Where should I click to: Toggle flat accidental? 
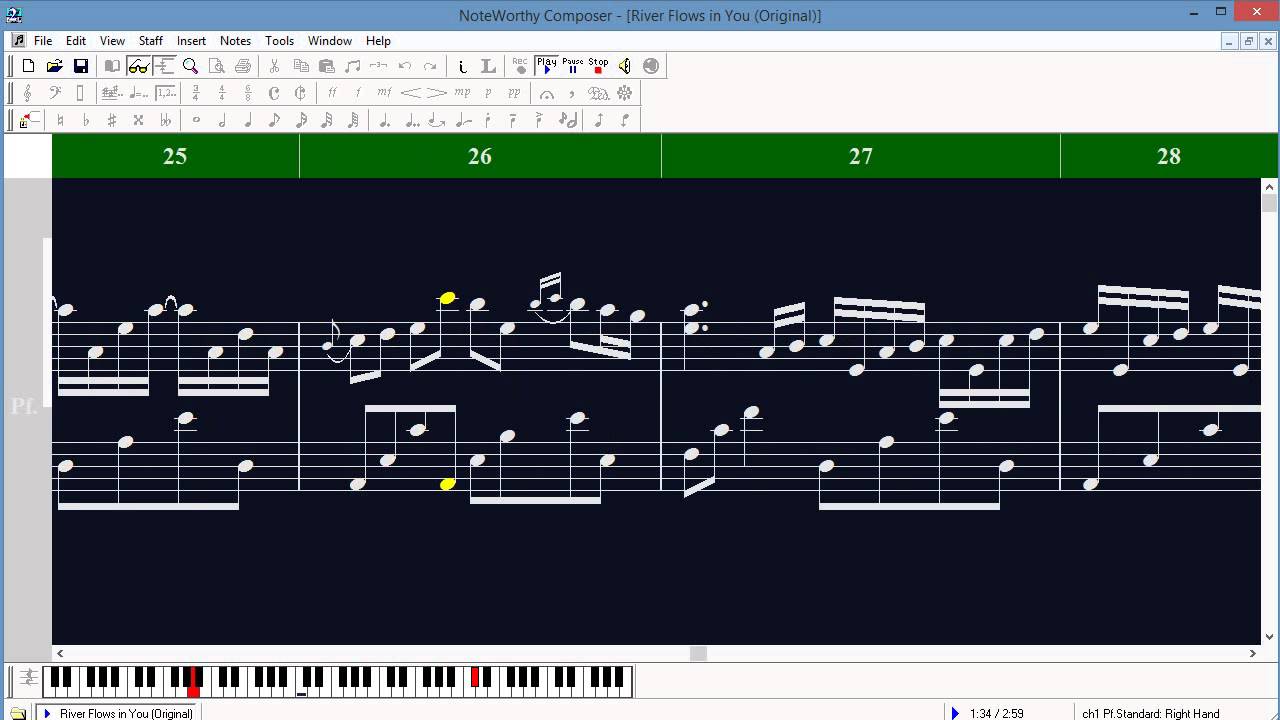86,120
